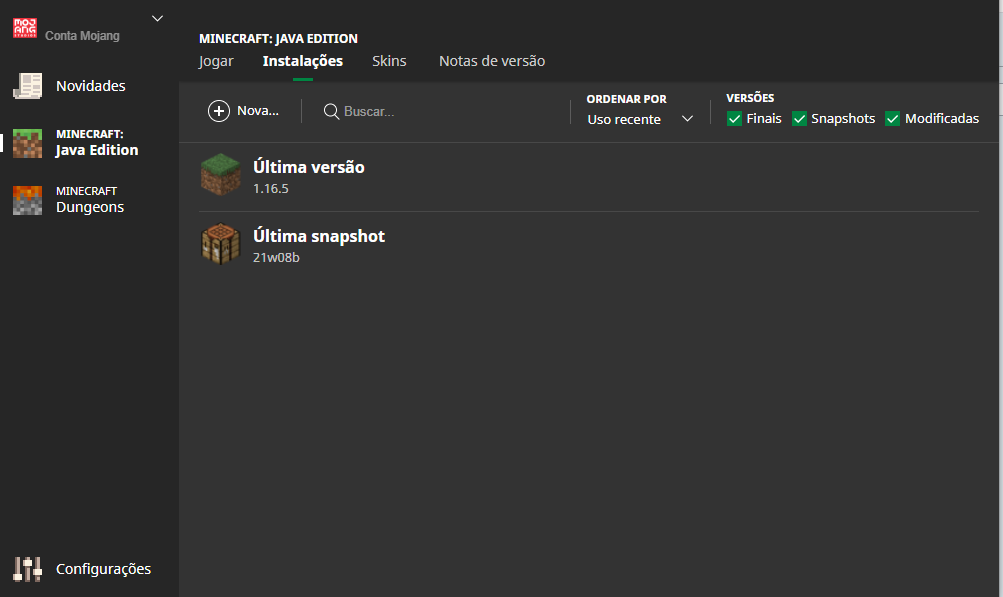This screenshot has width=1003, height=597.
Task: Select the Java Edition grass block icon
Action: pos(27,143)
